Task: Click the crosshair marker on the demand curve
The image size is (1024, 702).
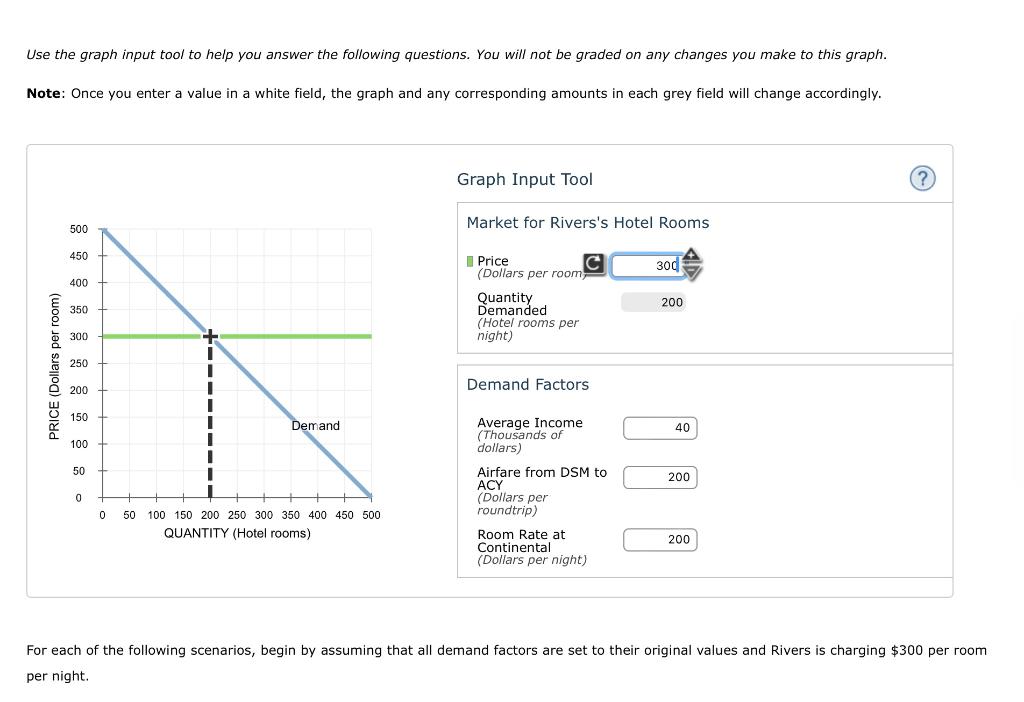Action: (x=209, y=336)
